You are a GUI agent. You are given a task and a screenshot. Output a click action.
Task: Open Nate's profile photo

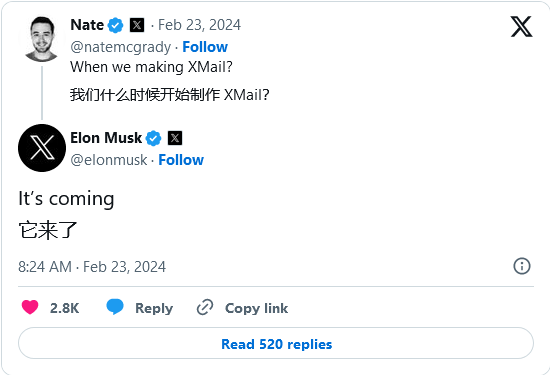pyautogui.click(x=42, y=39)
